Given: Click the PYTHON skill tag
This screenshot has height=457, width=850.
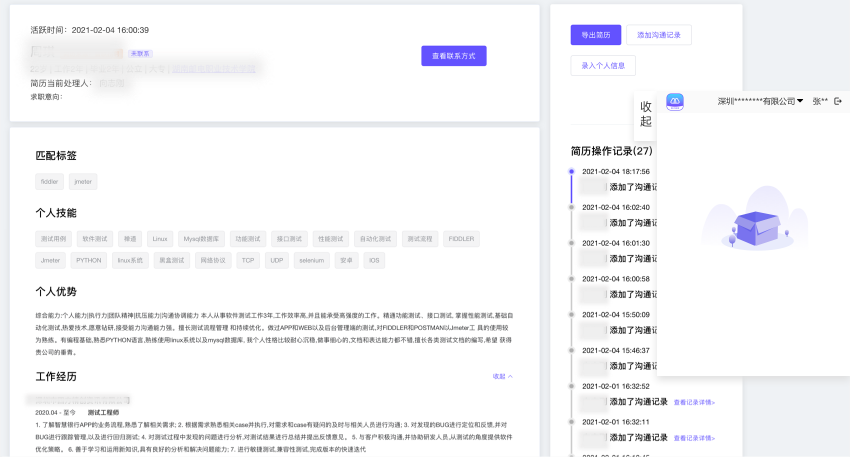Looking at the screenshot, I should tap(89, 260).
